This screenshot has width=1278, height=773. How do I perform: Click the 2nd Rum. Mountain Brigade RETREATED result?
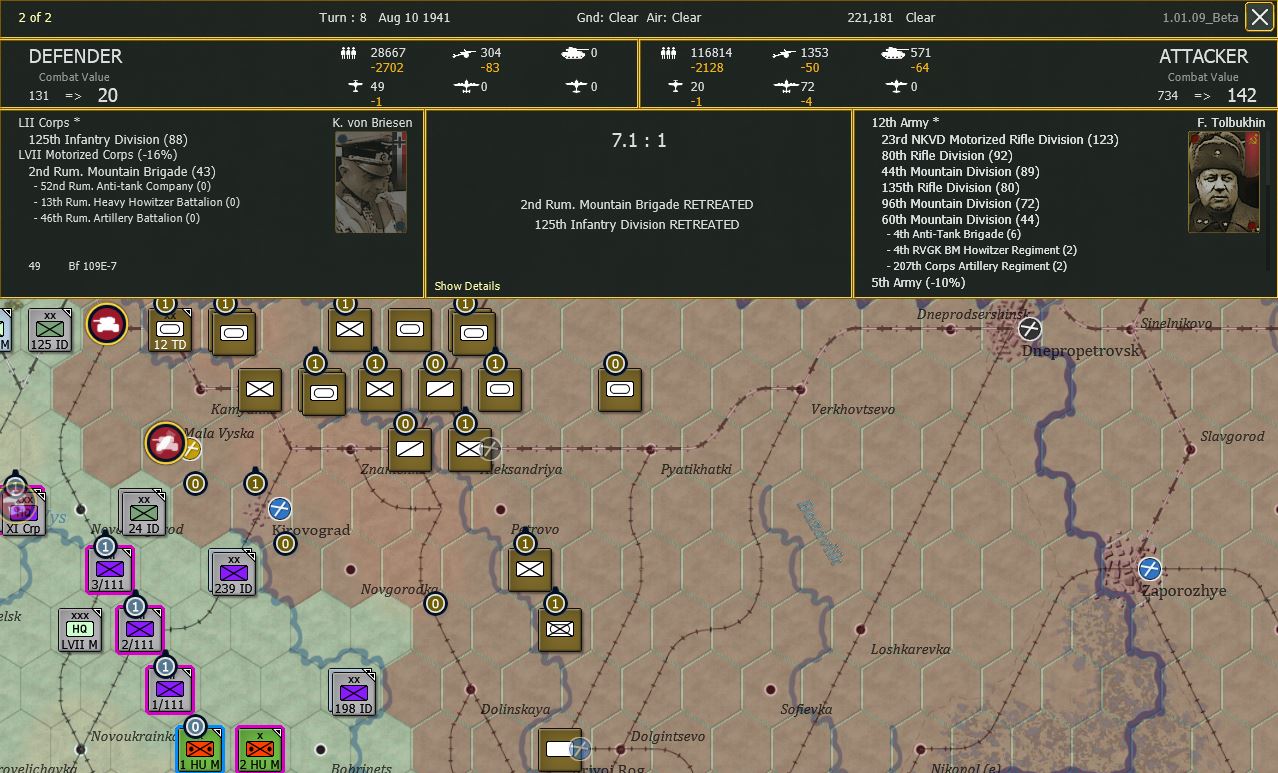point(637,205)
